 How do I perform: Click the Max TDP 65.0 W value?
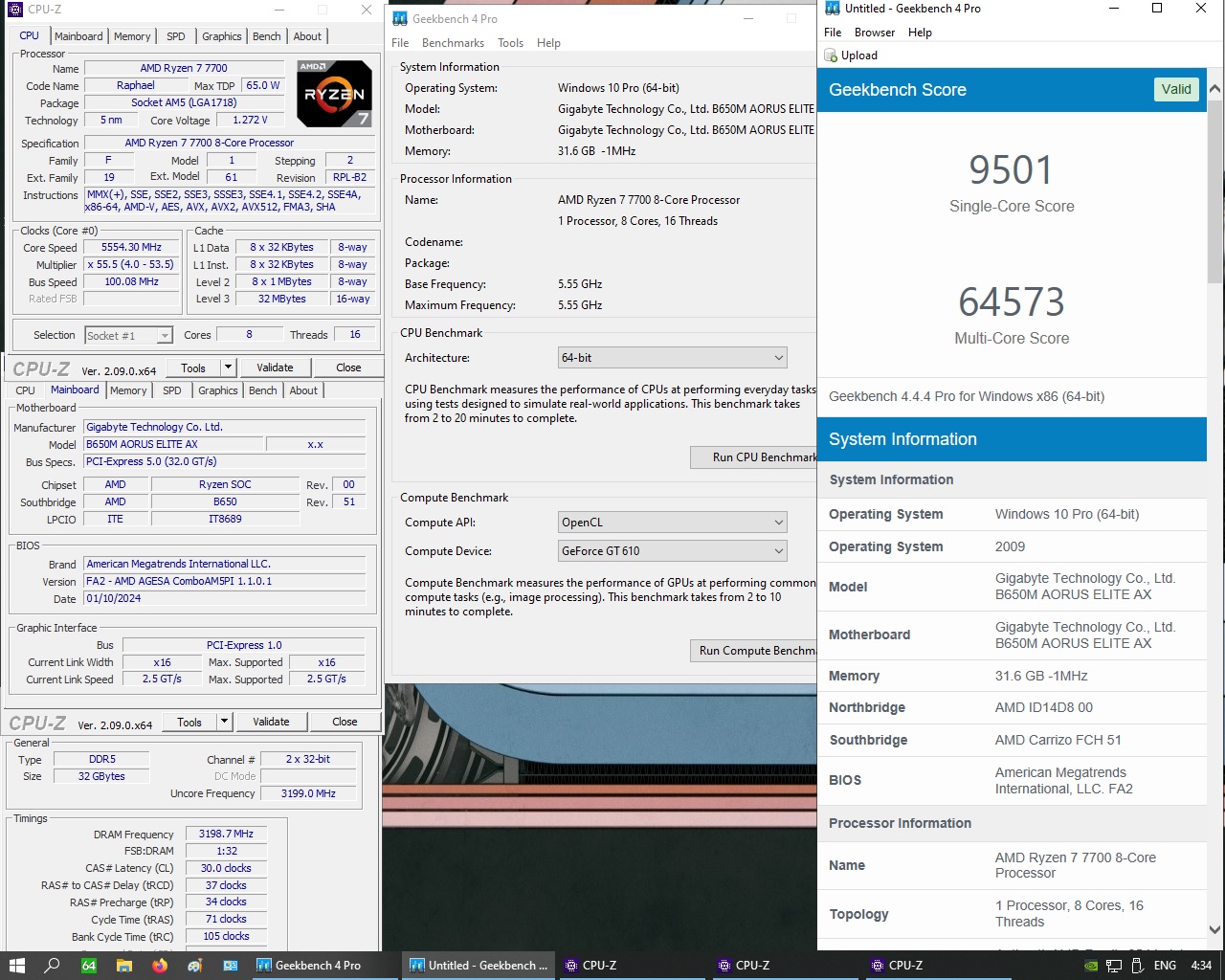point(263,85)
